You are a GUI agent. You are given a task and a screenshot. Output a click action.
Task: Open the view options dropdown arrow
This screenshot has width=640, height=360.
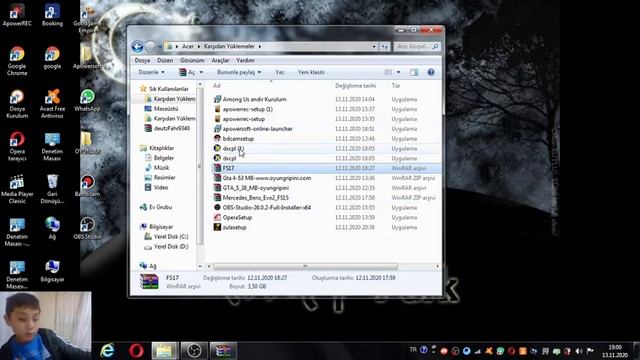click(398, 72)
